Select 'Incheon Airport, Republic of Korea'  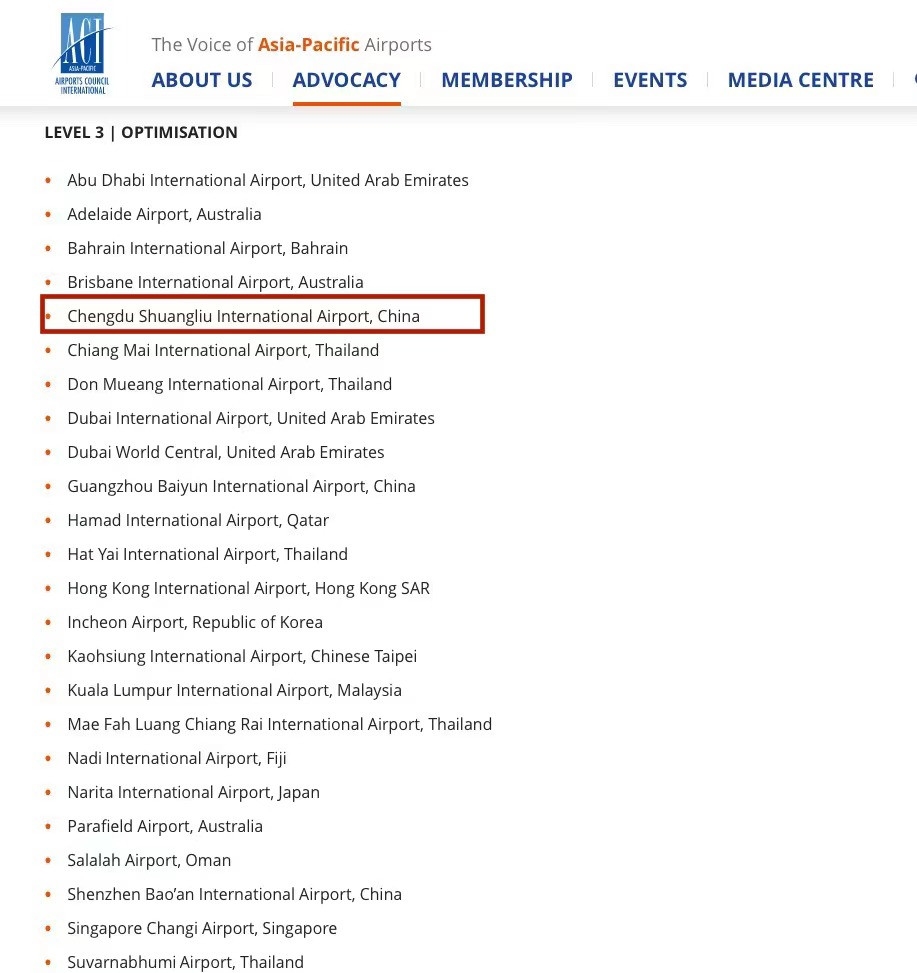[195, 622]
